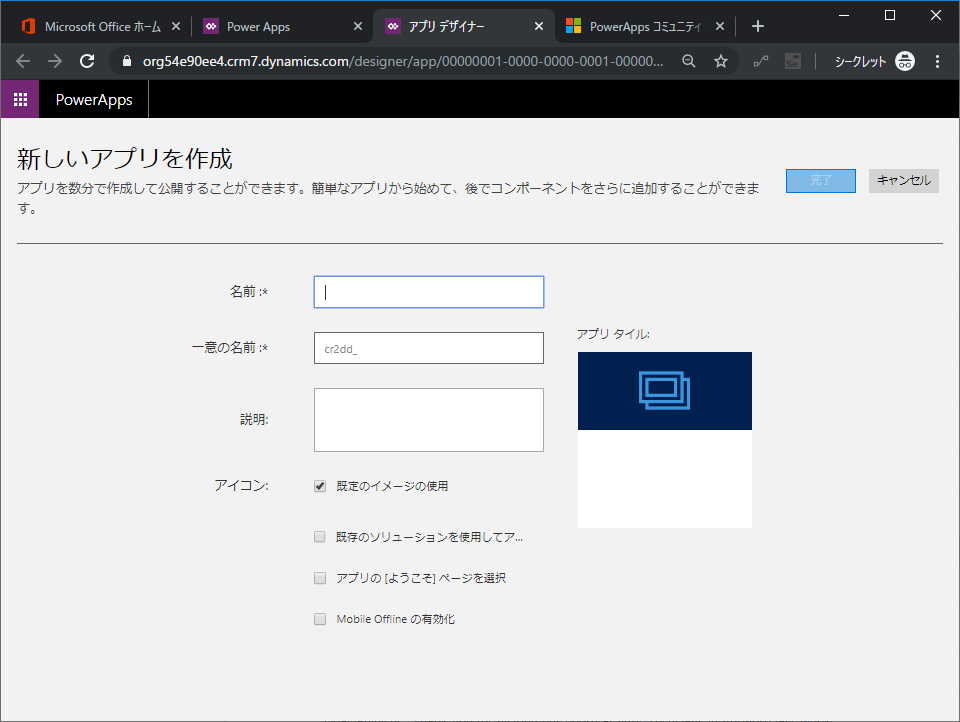Bookmark this page with the star icon

721,61
